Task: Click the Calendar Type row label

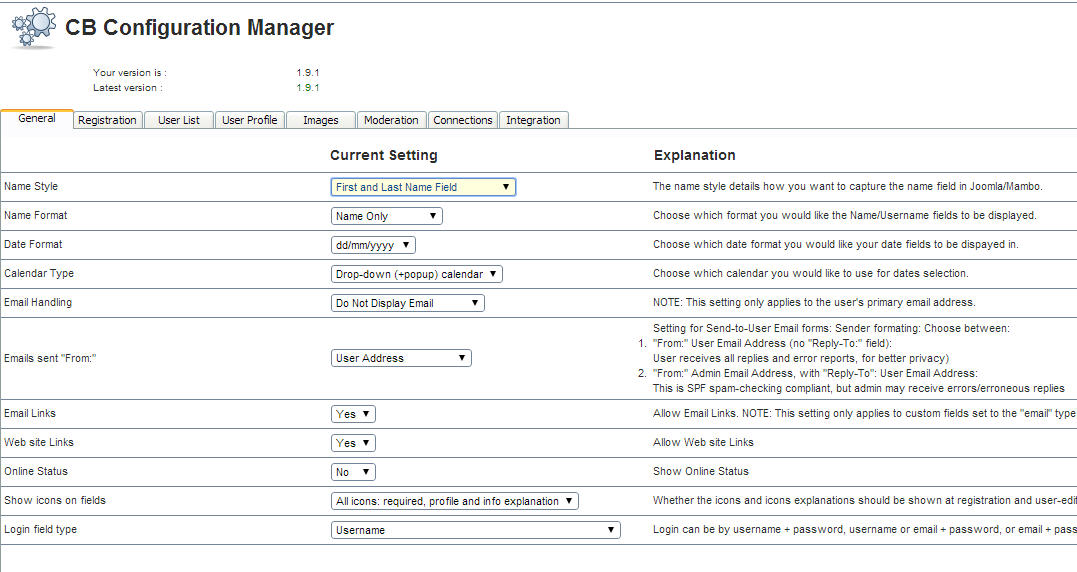Action: (x=38, y=273)
